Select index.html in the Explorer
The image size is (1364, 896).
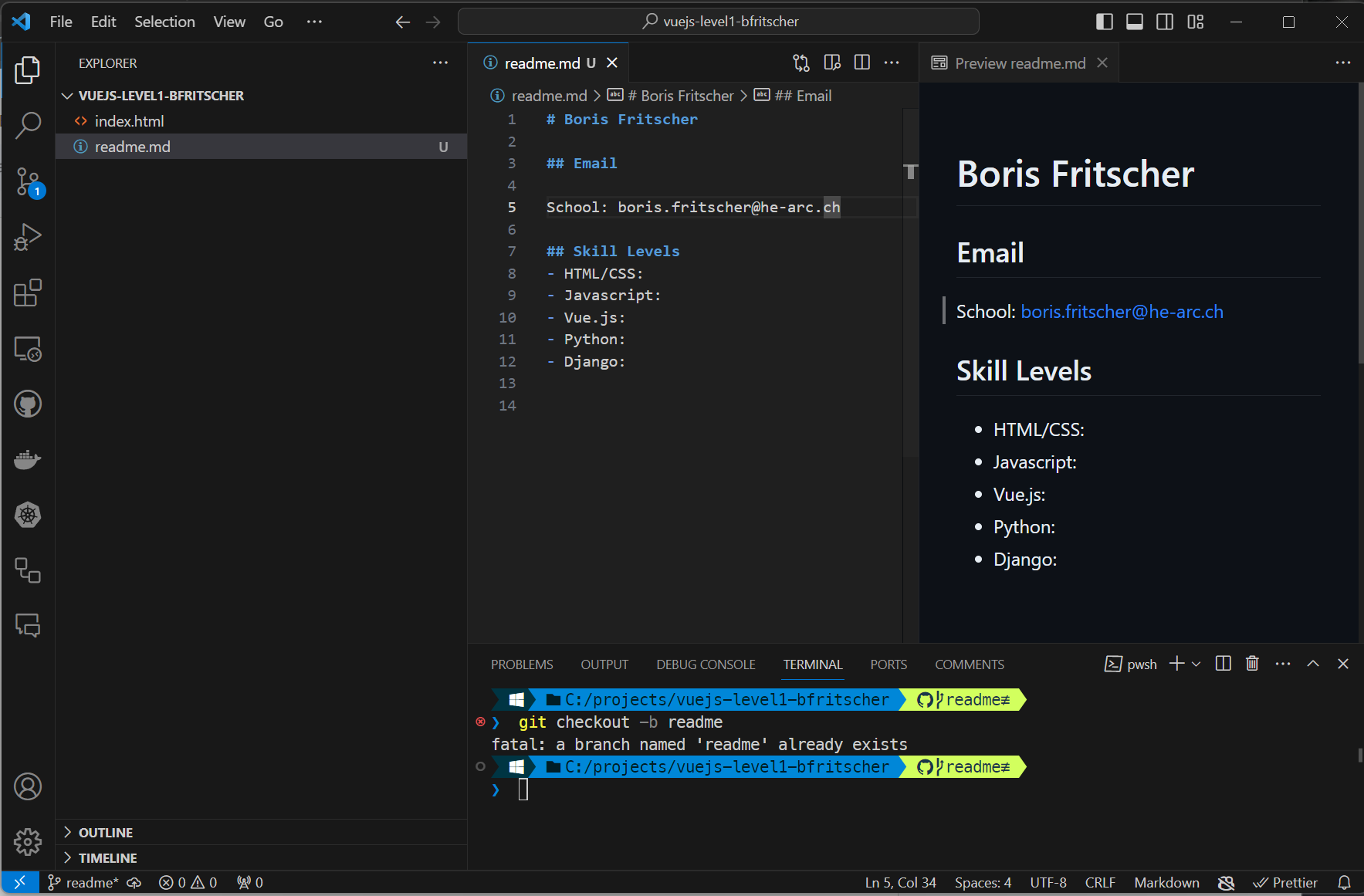tap(129, 121)
